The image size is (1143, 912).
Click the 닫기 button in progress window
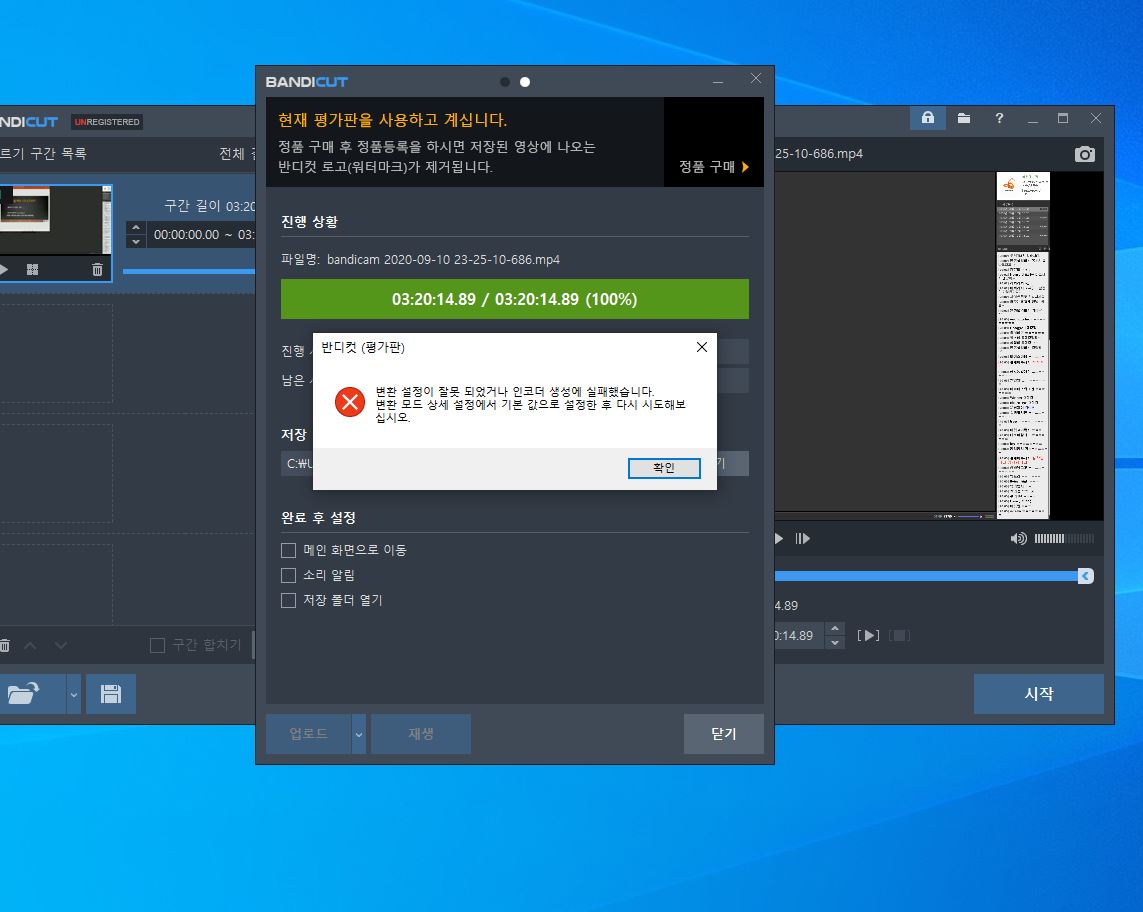pos(723,733)
